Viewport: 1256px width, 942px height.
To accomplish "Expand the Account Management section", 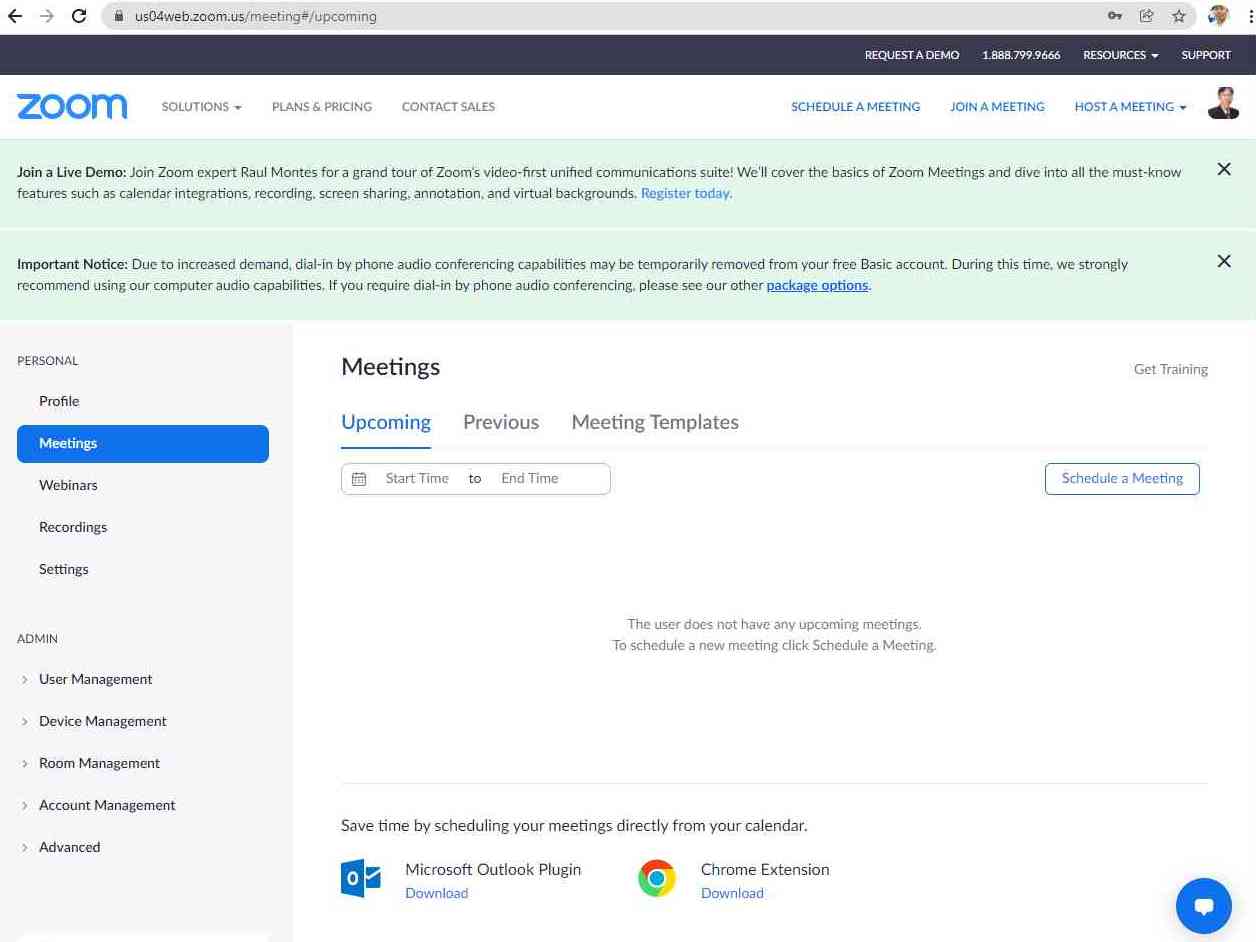I will [106, 805].
